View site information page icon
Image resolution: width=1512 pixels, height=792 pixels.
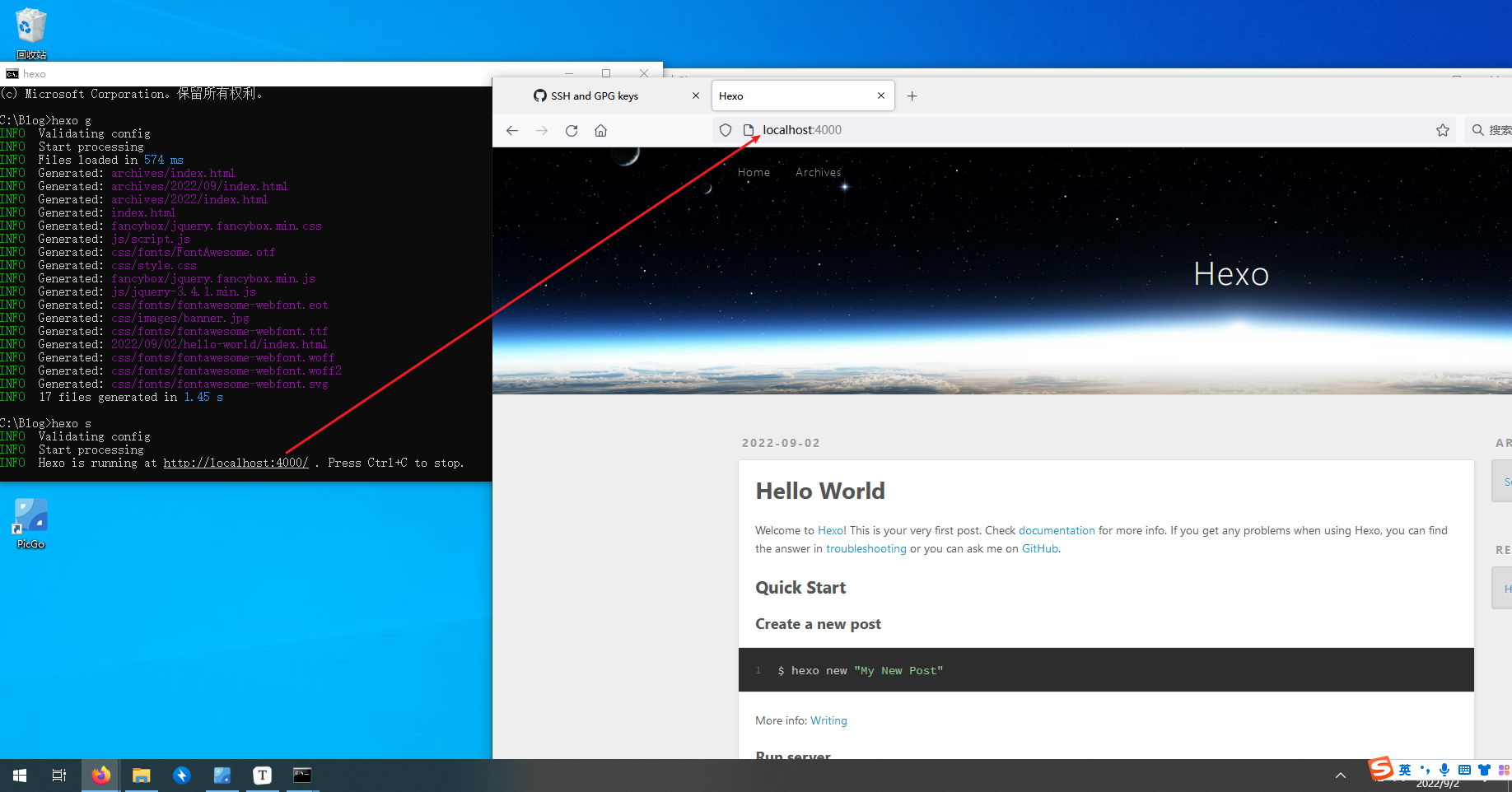pyautogui.click(x=749, y=130)
